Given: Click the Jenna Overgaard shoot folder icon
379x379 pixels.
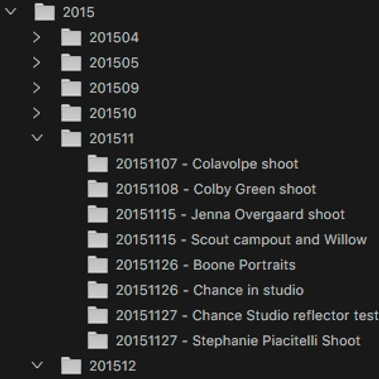Looking at the screenshot, I should (98, 214).
